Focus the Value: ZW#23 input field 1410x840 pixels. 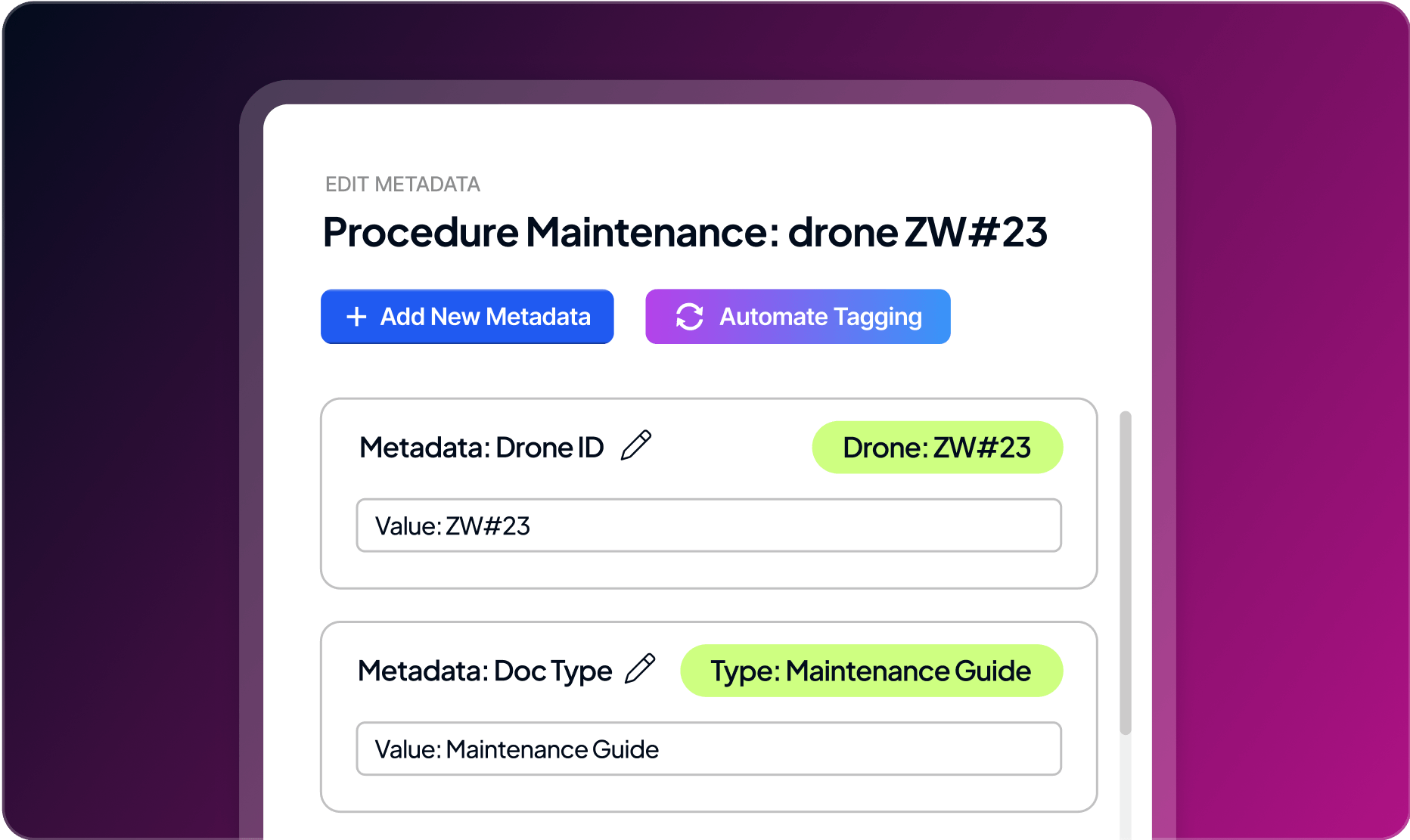pyautogui.click(x=709, y=525)
